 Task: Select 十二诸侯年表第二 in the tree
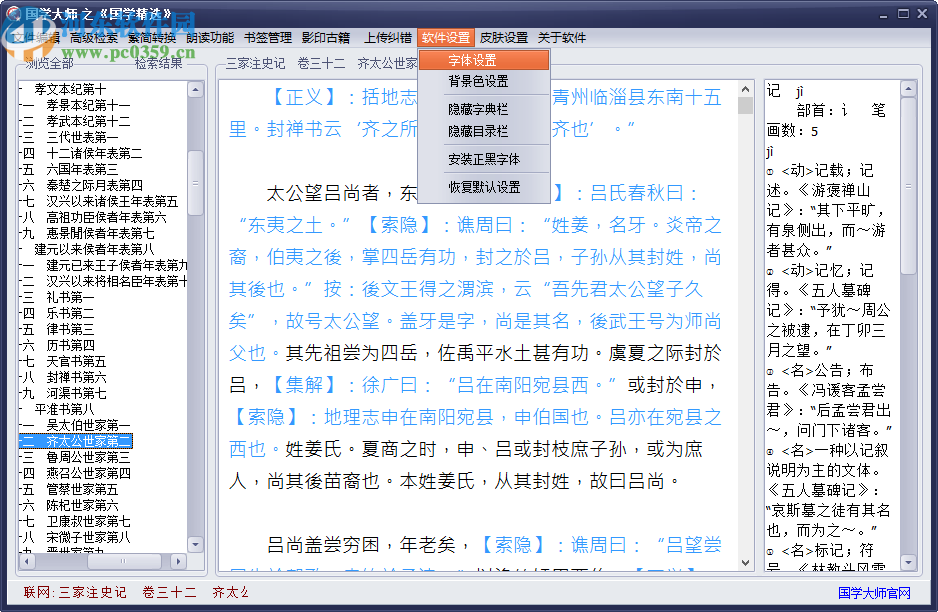94,154
